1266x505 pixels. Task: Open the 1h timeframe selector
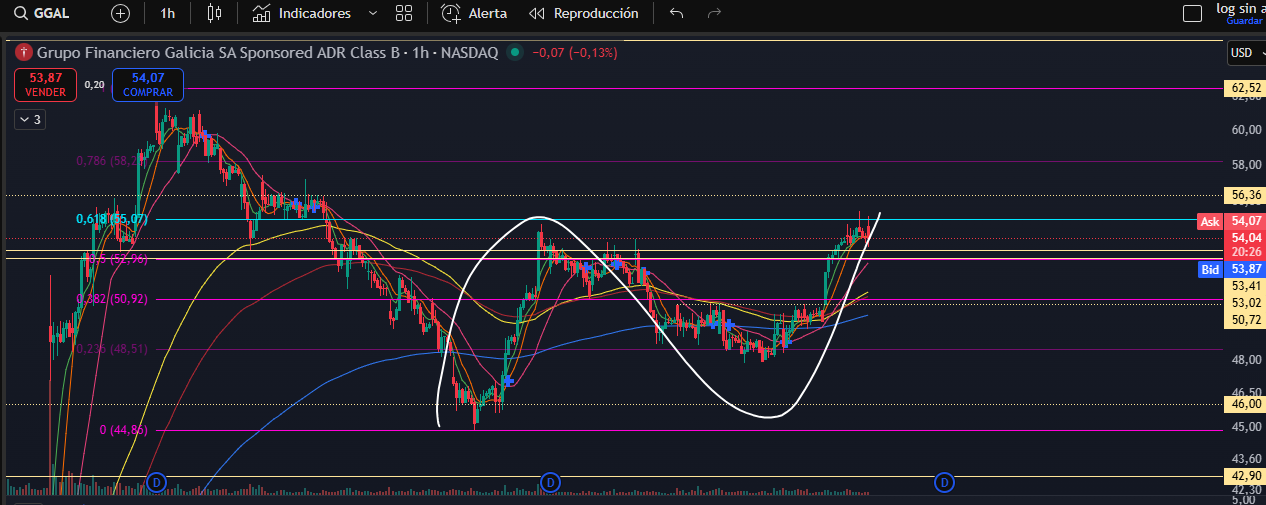click(x=167, y=13)
